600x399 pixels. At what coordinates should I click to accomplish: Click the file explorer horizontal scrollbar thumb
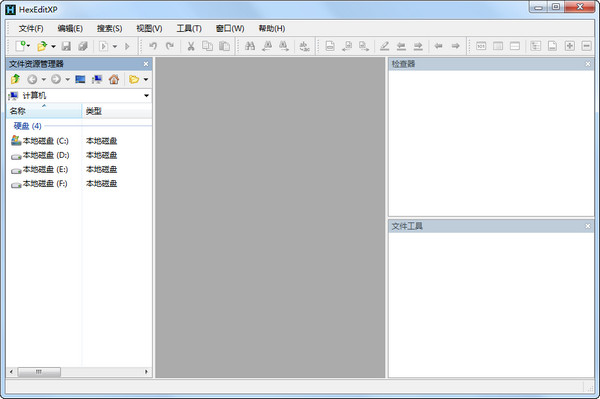(x=39, y=371)
